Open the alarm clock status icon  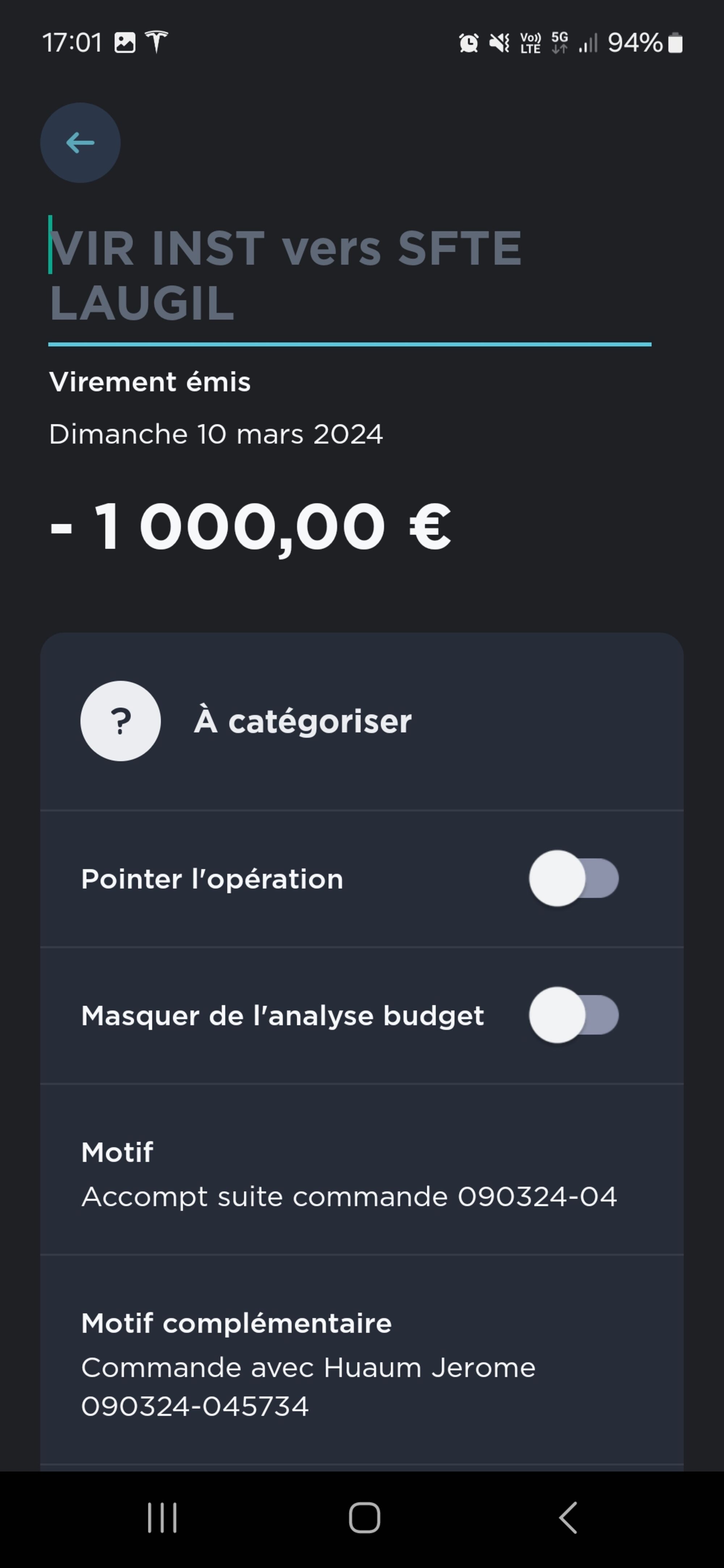468,43
